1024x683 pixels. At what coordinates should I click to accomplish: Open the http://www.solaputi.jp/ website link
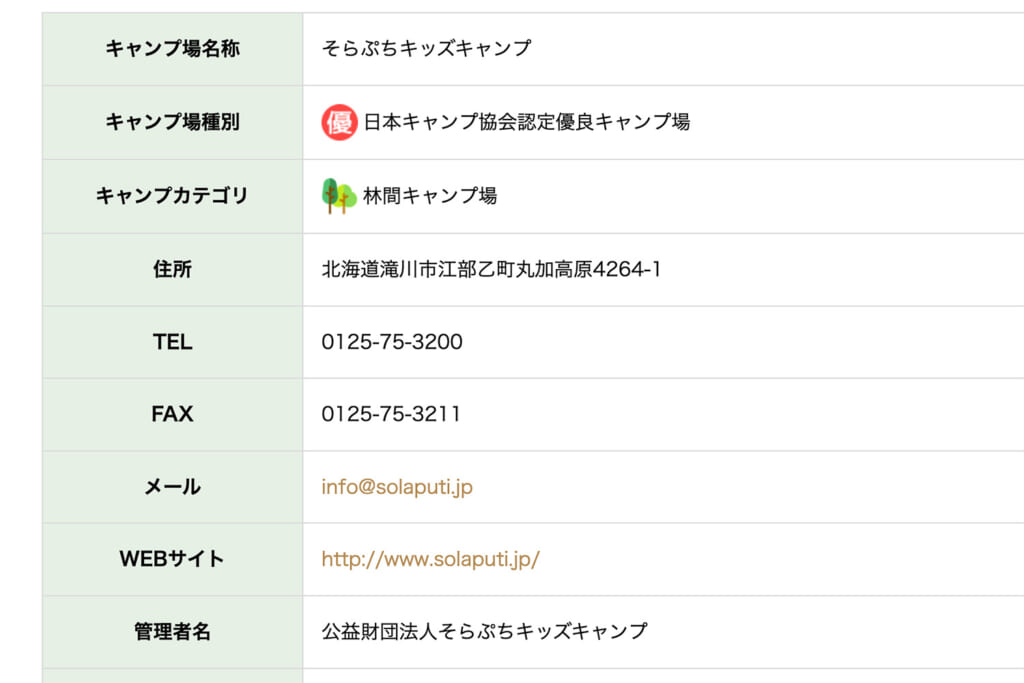click(430, 560)
